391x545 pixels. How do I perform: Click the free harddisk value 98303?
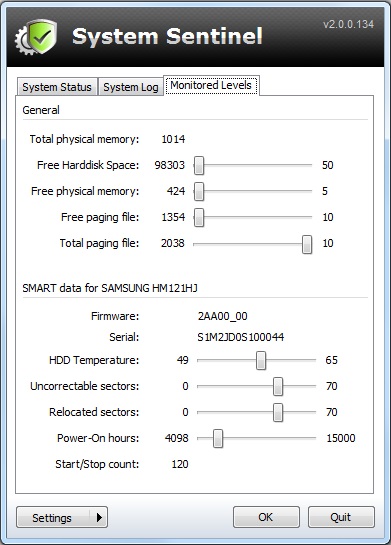[x=170, y=165]
